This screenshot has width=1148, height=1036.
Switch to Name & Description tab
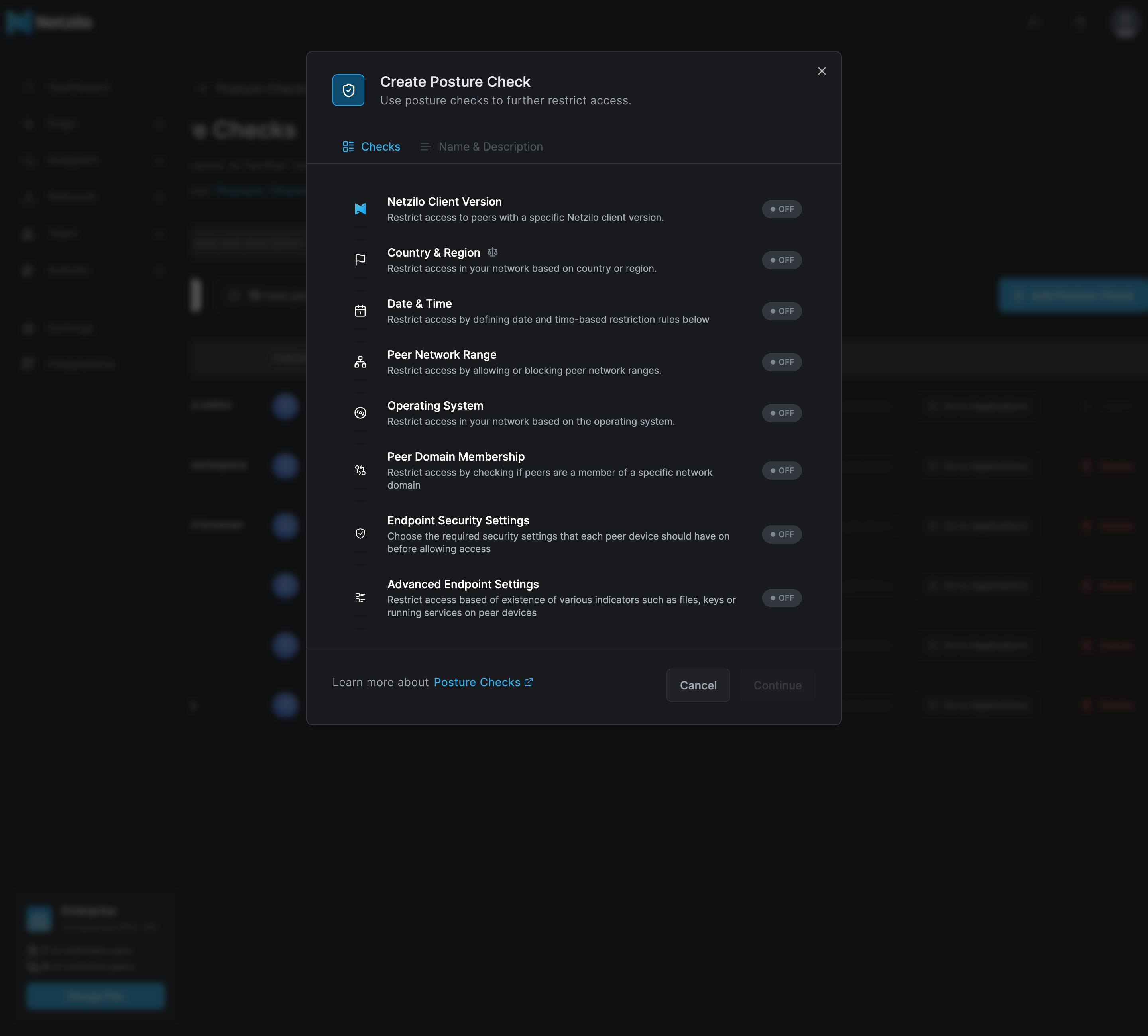point(482,147)
